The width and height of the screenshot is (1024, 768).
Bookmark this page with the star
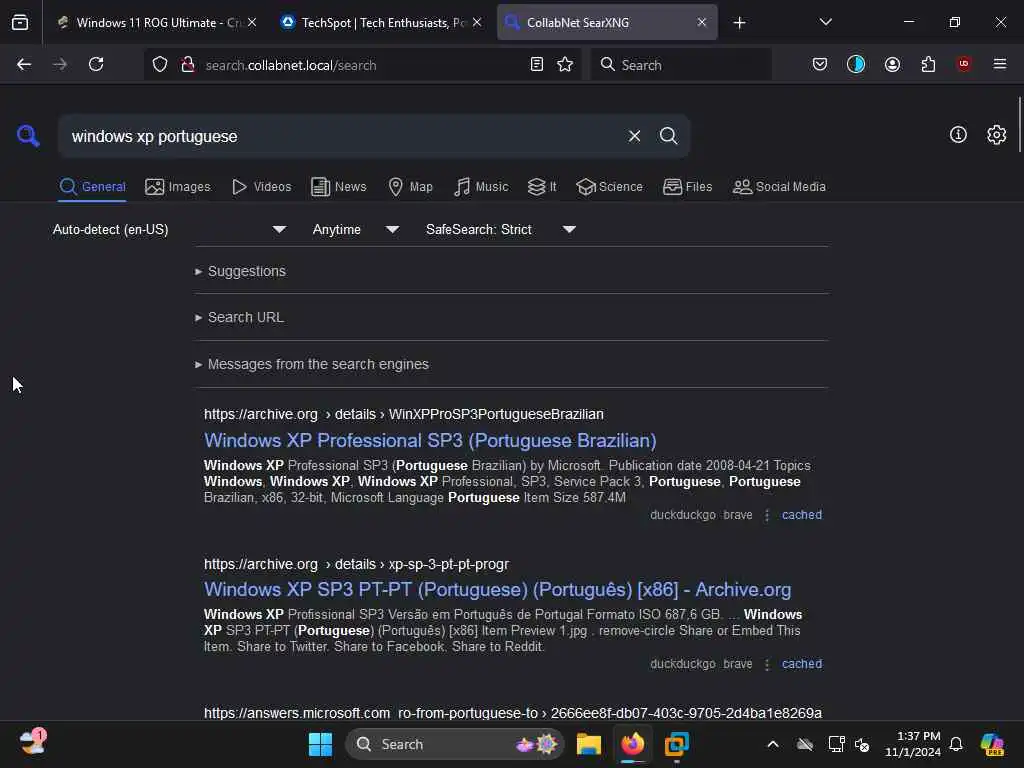(x=565, y=64)
